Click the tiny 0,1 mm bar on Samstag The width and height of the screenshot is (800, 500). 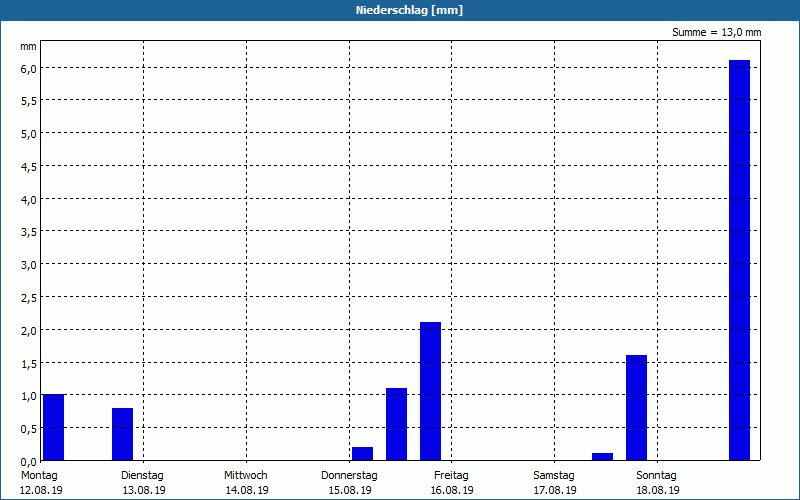pos(603,457)
